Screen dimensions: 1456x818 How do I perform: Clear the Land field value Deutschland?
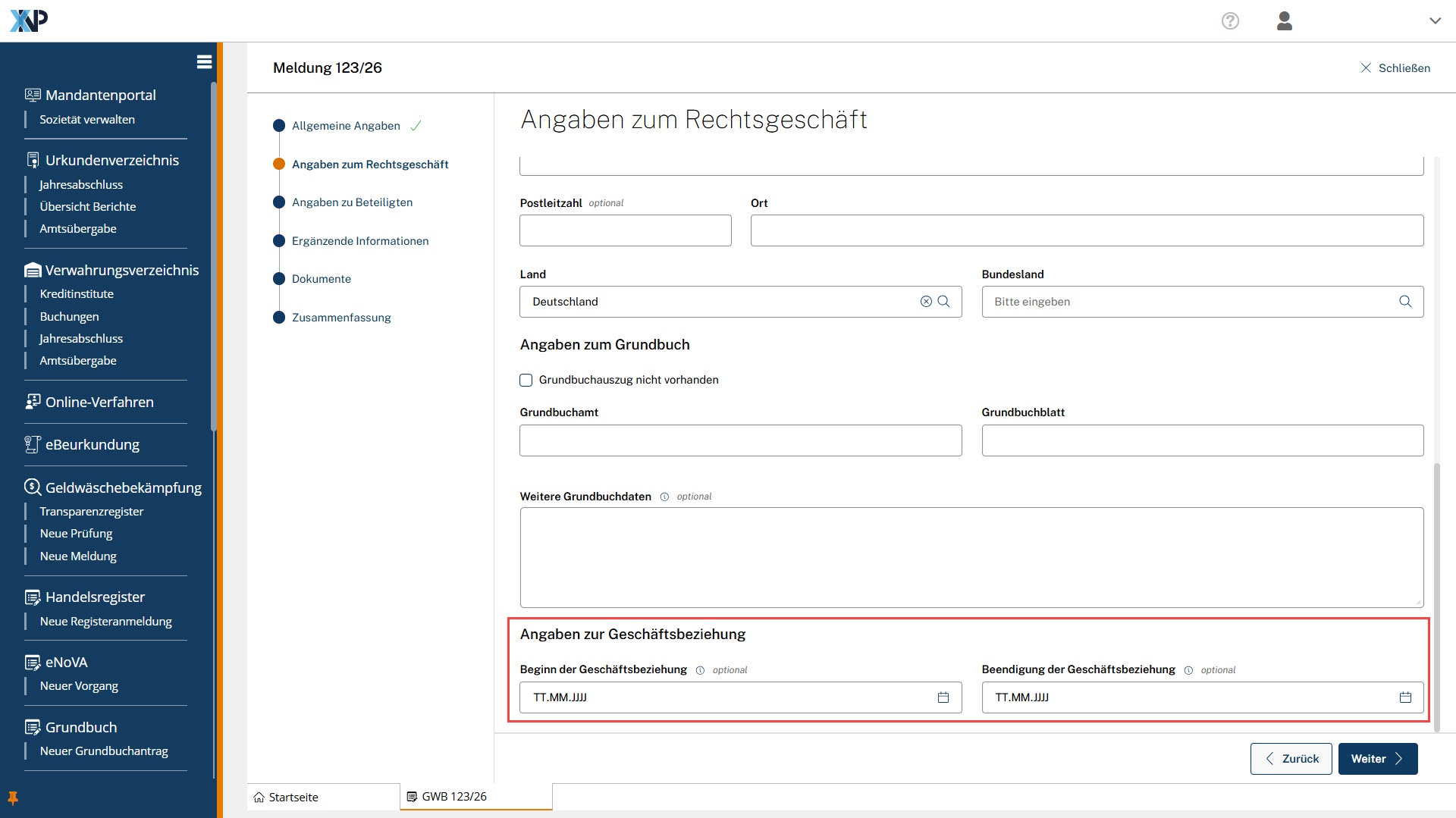(926, 302)
